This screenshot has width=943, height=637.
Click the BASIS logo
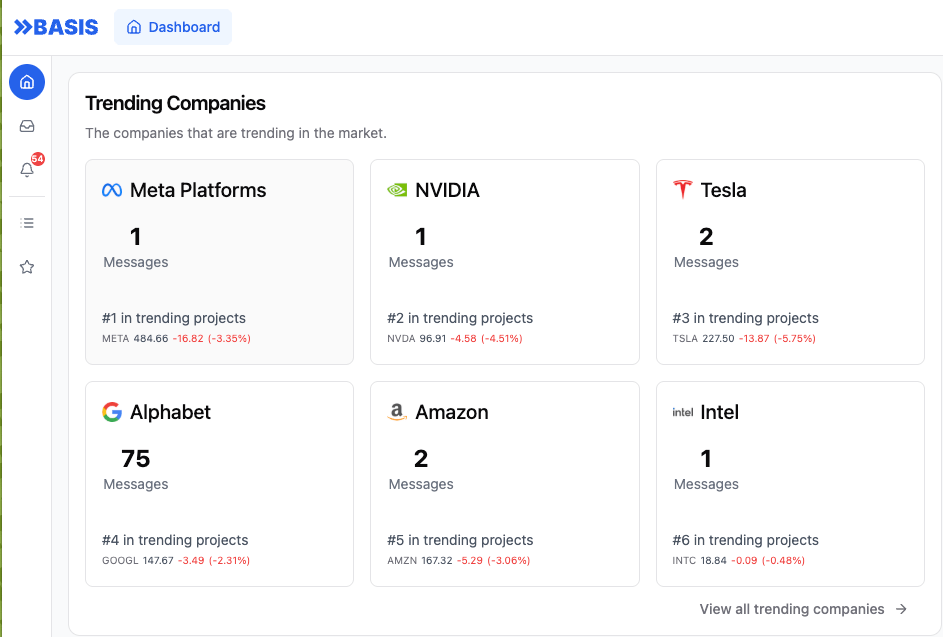[x=56, y=27]
